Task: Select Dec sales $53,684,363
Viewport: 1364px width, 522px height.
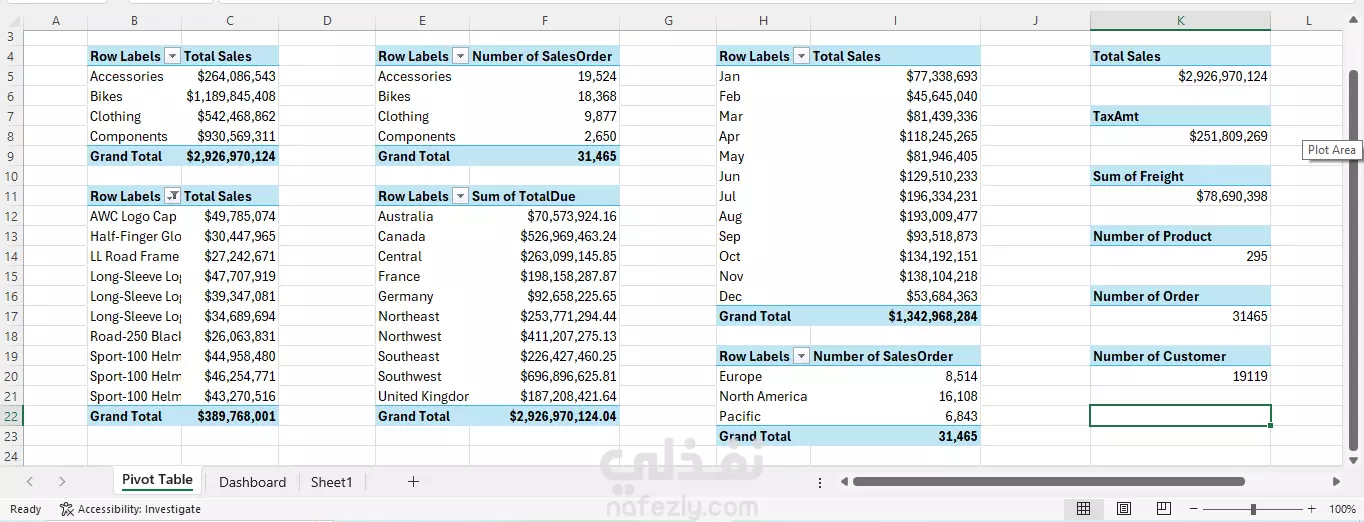Action: [x=895, y=296]
